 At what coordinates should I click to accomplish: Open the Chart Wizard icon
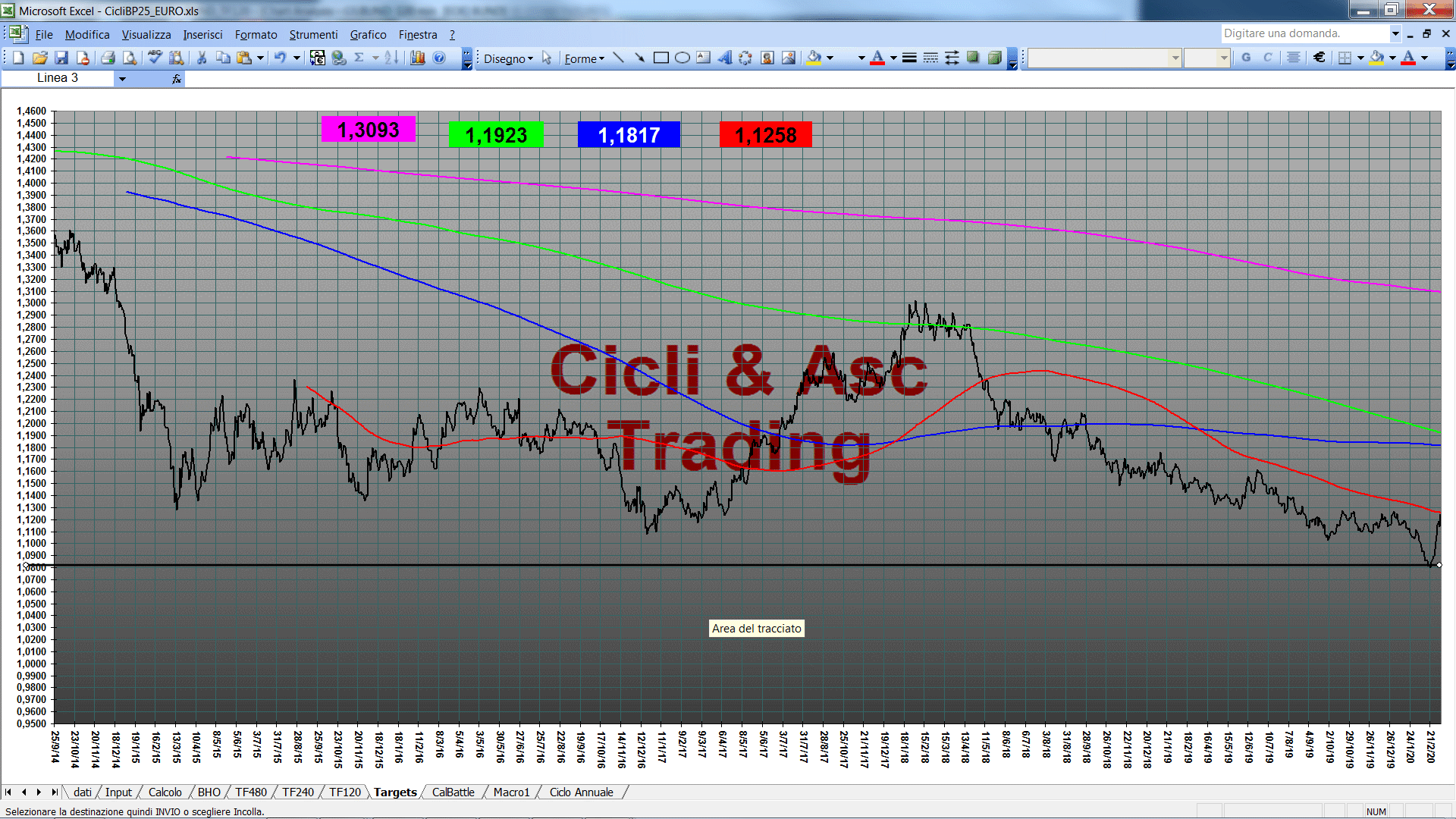pyautogui.click(x=418, y=58)
